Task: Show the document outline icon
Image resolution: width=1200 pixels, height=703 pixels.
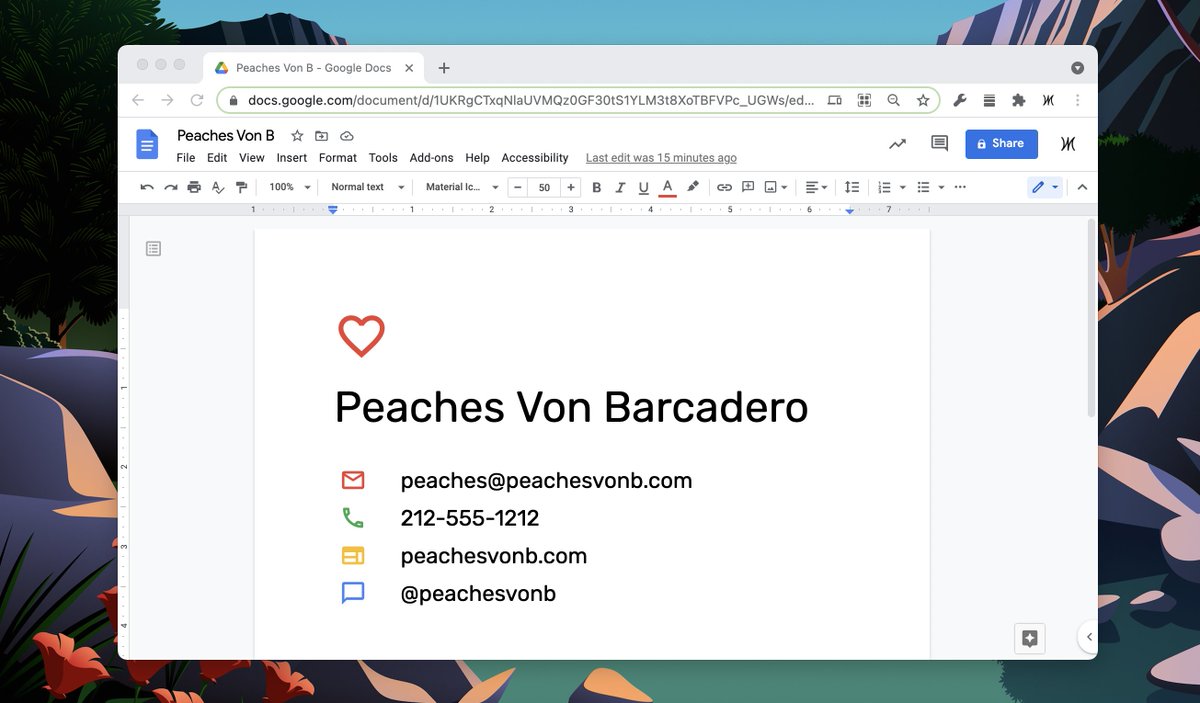Action: pyautogui.click(x=153, y=248)
